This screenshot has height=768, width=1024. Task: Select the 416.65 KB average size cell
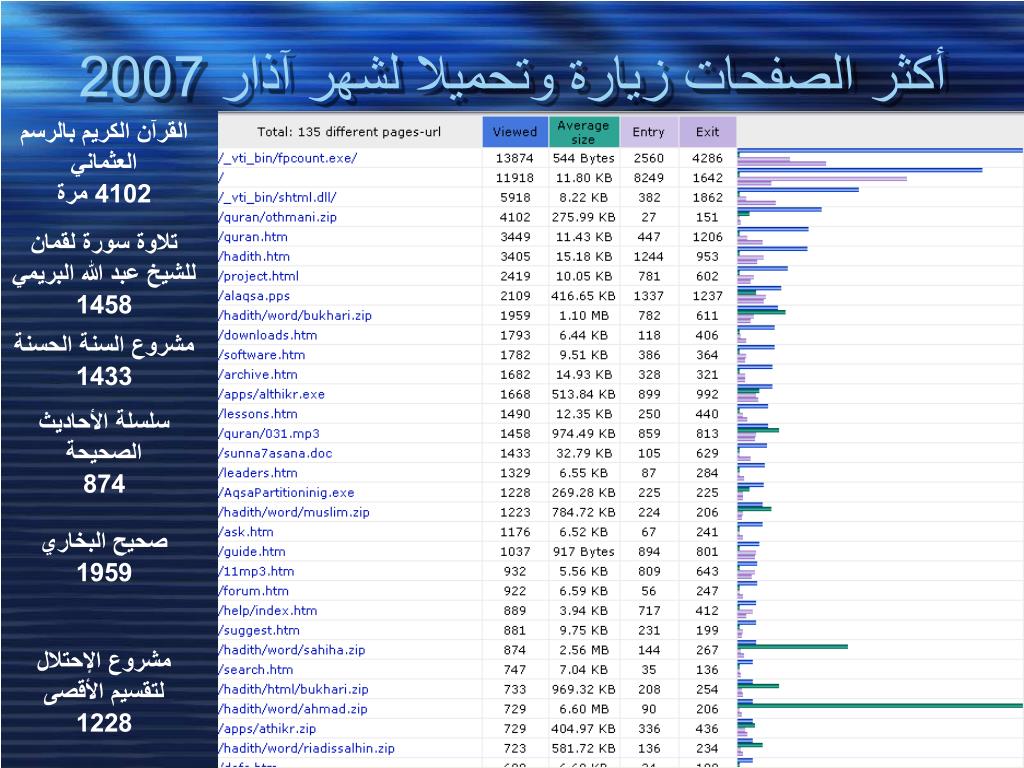[584, 296]
